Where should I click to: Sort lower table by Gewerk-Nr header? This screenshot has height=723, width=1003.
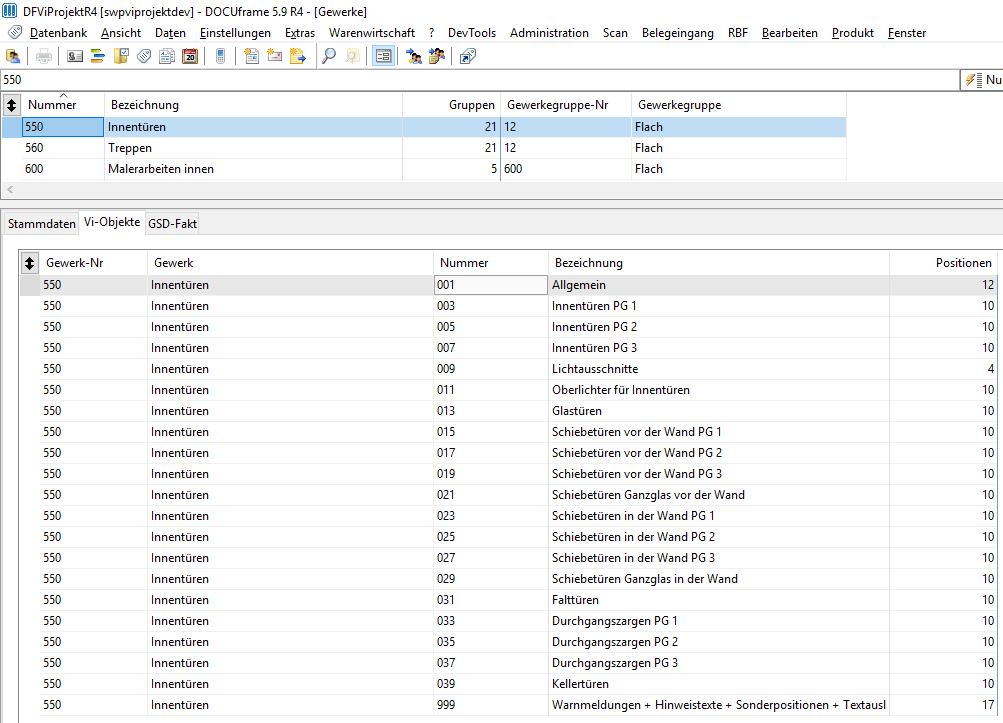pyautogui.click(x=93, y=262)
